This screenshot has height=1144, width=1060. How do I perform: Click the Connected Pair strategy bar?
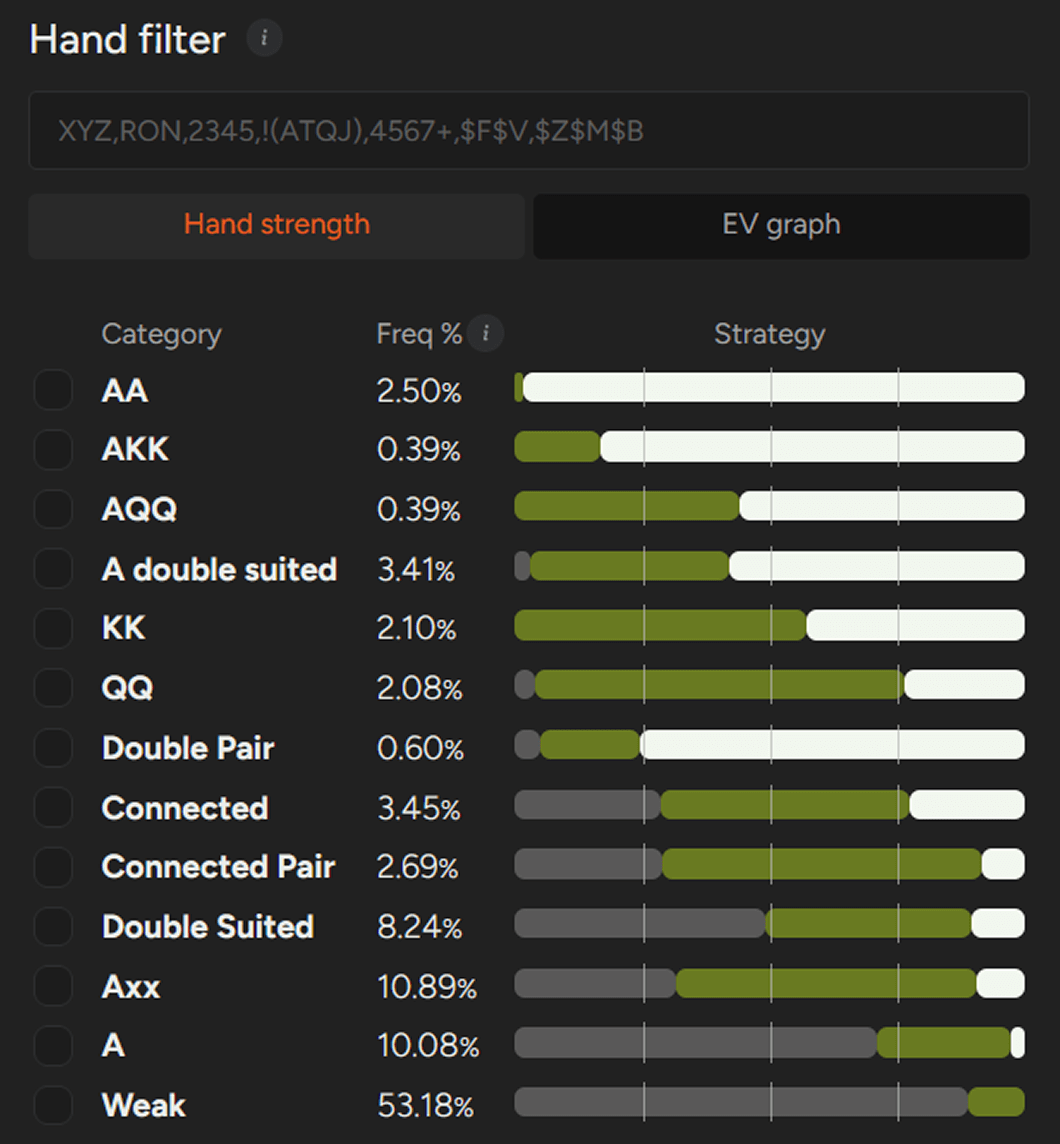pos(769,865)
